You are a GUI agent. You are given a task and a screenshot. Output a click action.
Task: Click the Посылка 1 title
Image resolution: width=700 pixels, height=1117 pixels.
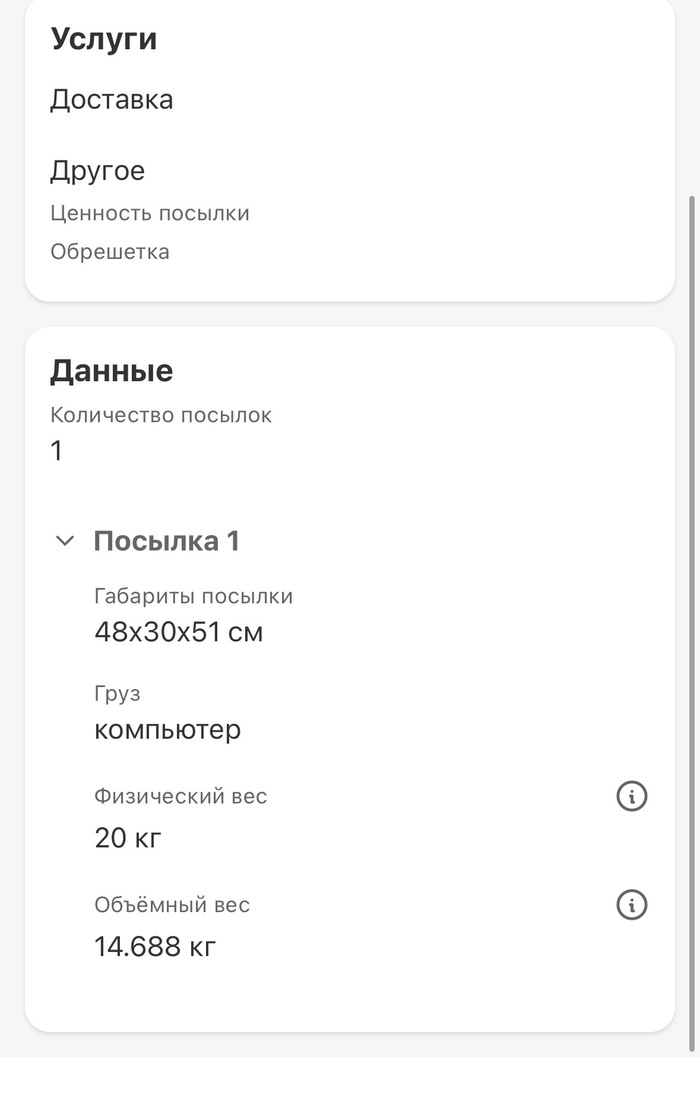click(166, 541)
